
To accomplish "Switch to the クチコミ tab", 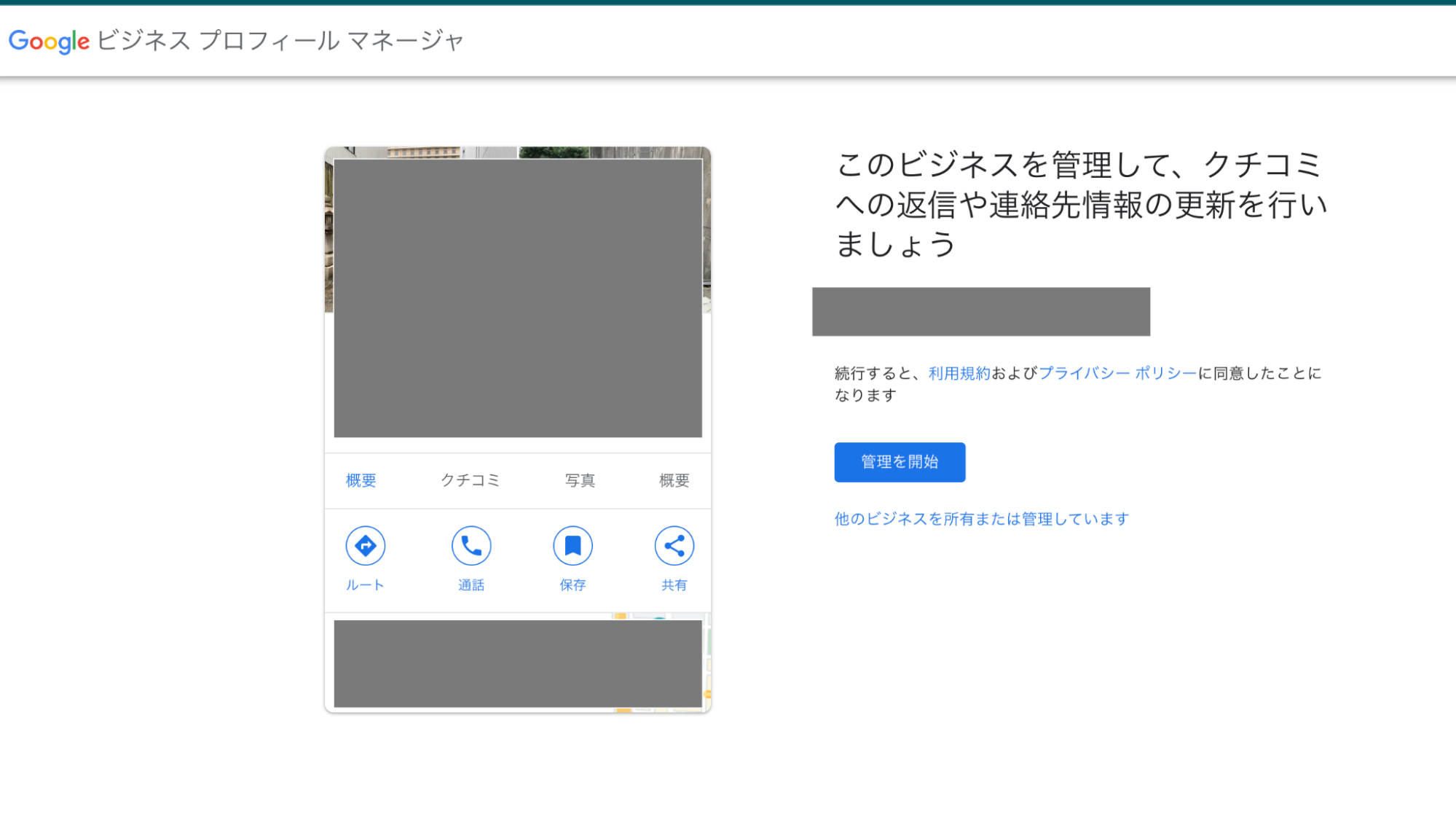I will click(x=471, y=480).
